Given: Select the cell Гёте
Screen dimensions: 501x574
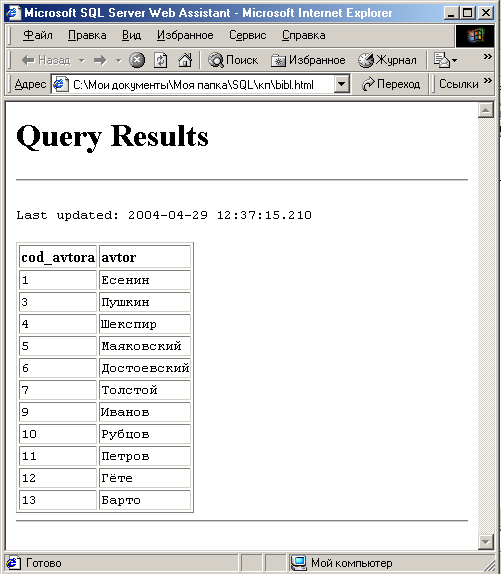Looking at the screenshot, I should [x=145, y=478].
